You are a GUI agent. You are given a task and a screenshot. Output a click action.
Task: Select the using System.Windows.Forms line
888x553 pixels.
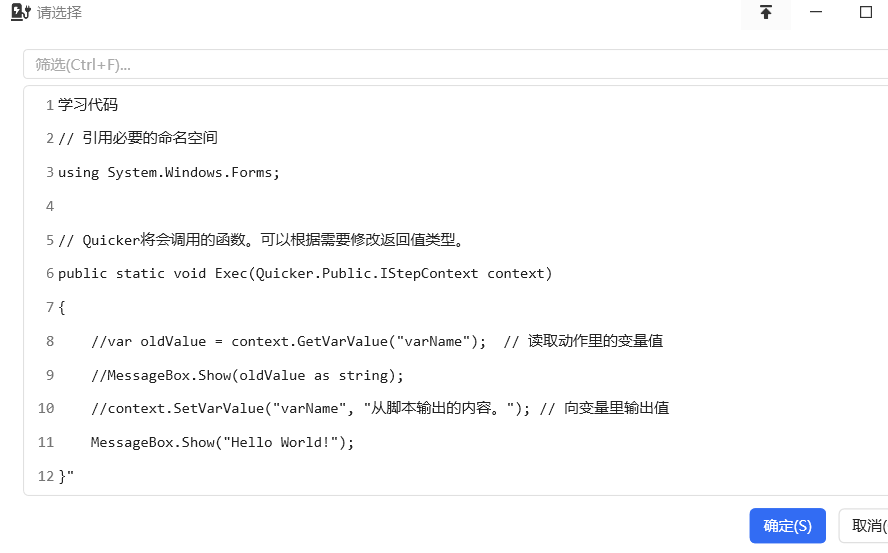456,172
